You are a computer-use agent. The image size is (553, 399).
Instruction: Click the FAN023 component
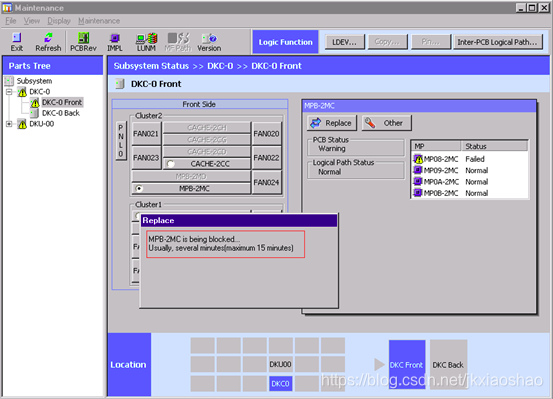coord(146,158)
